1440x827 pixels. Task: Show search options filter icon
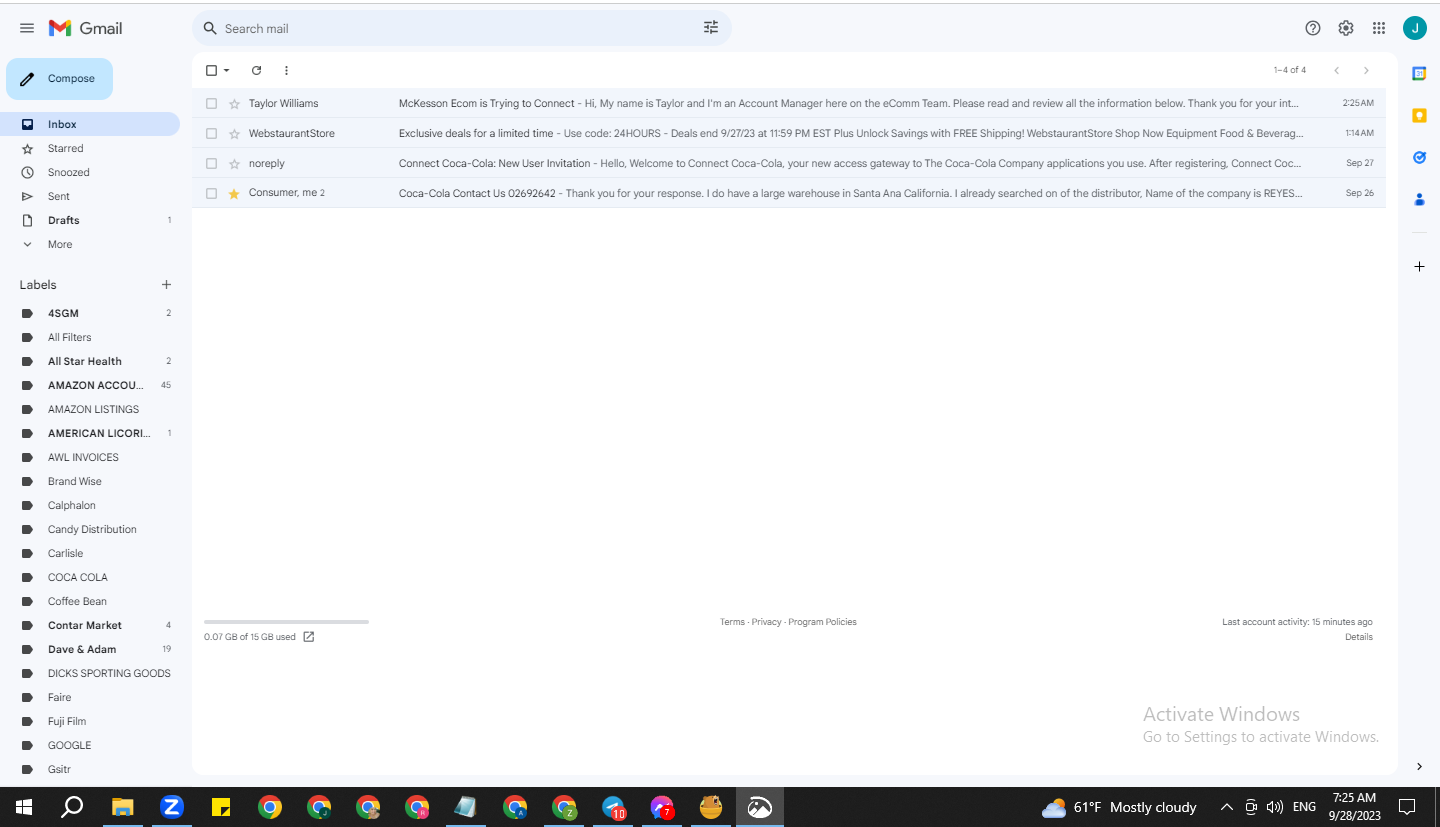pyautogui.click(x=711, y=28)
